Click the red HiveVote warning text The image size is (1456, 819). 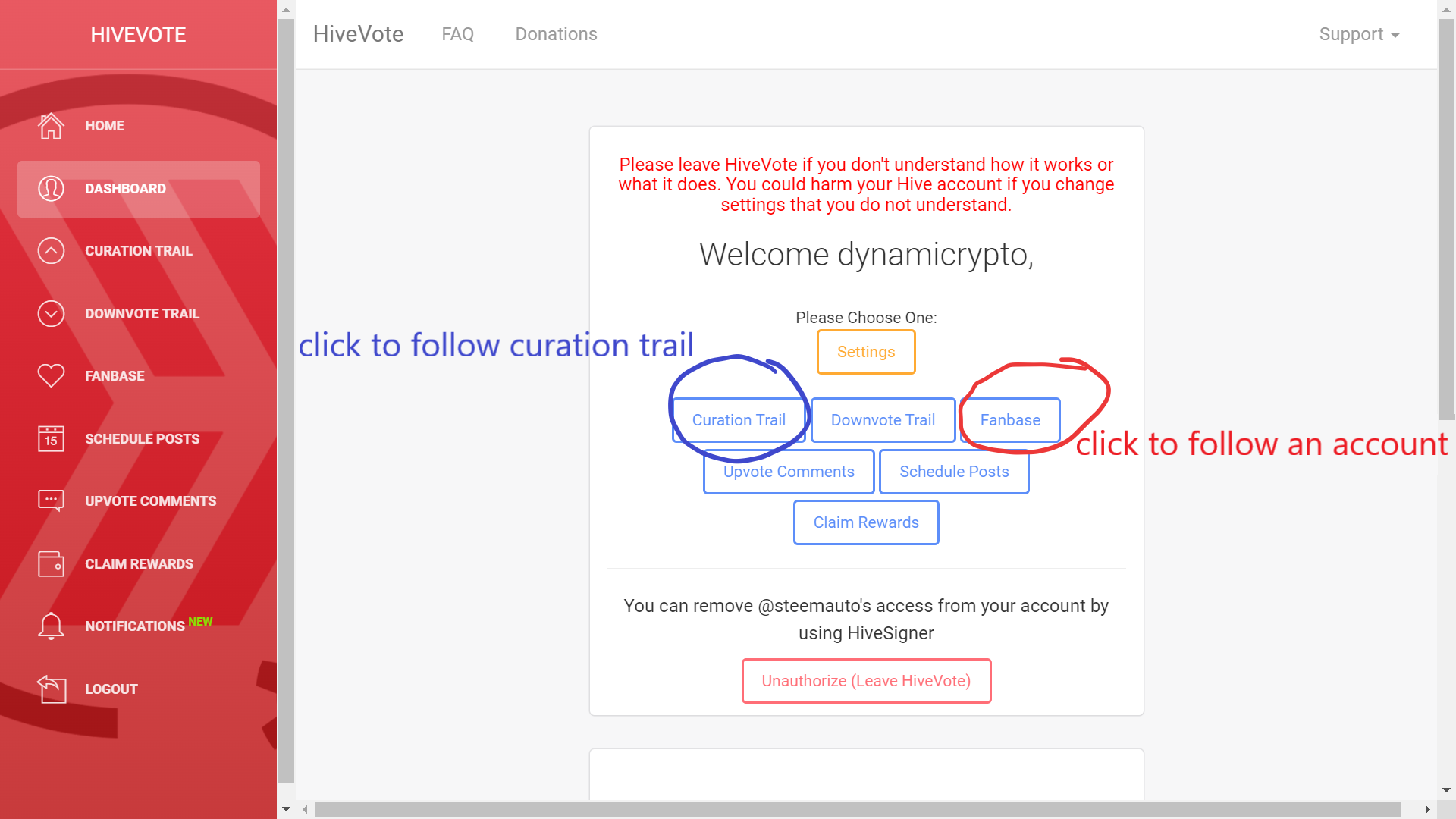[x=866, y=185]
